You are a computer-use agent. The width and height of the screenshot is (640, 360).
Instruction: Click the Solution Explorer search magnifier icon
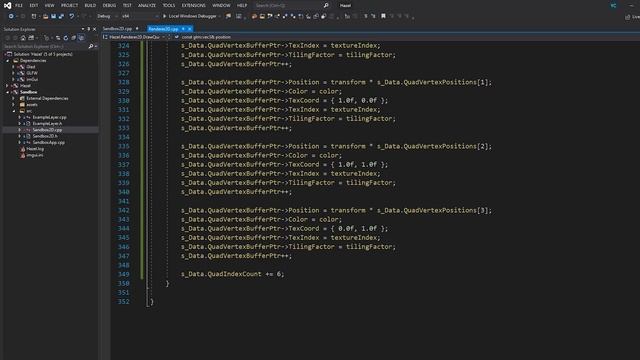tap(91, 47)
